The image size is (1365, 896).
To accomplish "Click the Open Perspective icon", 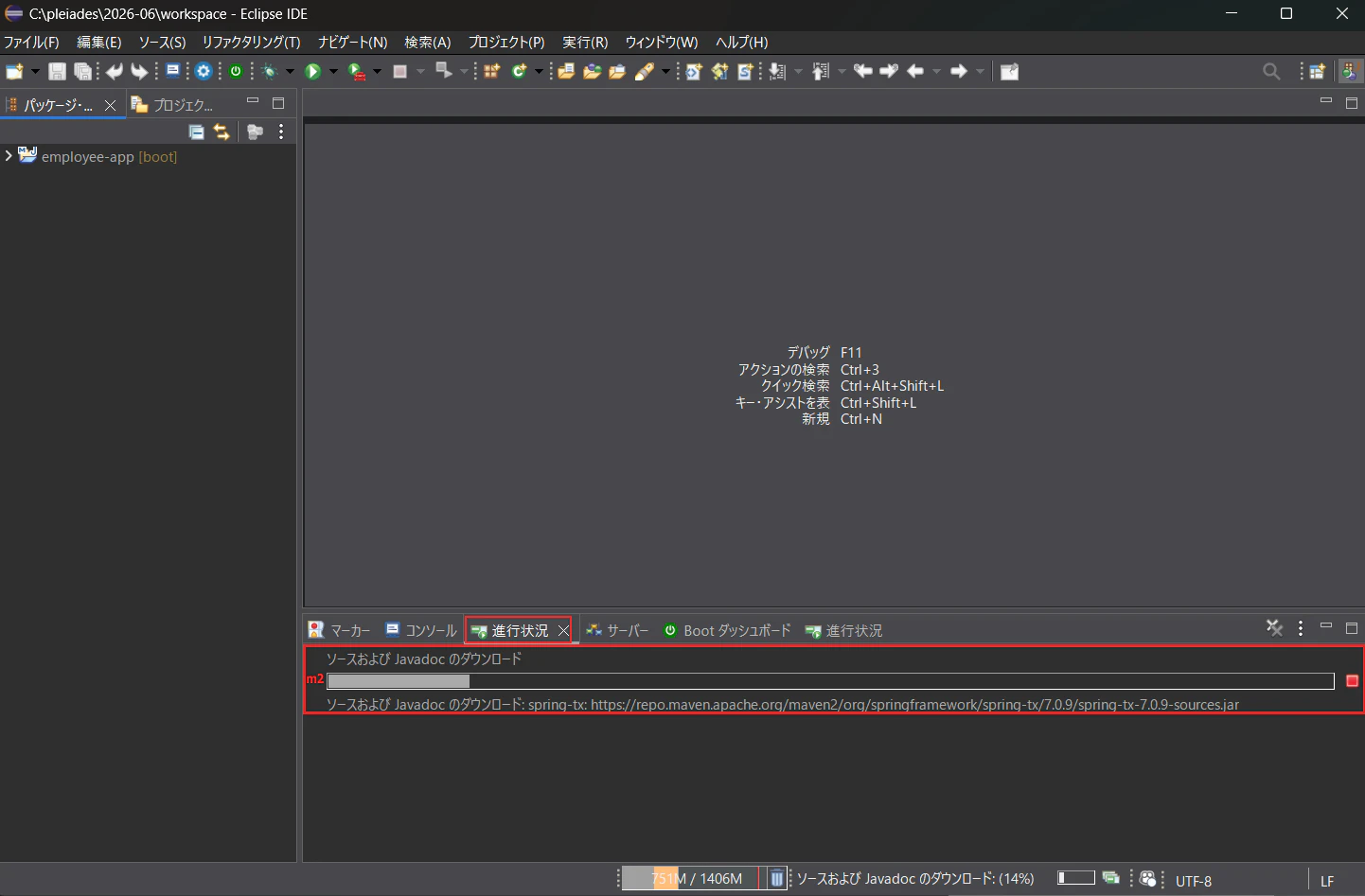I will click(1317, 72).
